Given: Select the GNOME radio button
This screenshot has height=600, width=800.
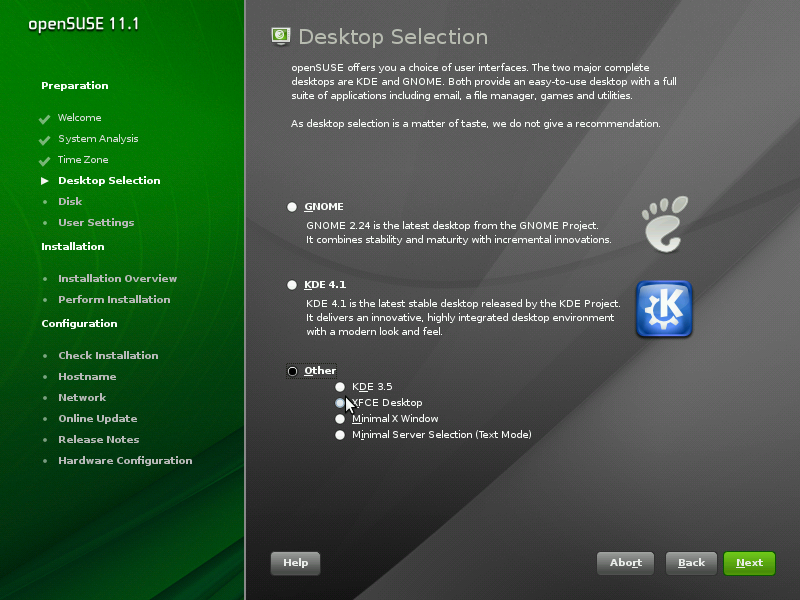Looking at the screenshot, I should (x=292, y=207).
